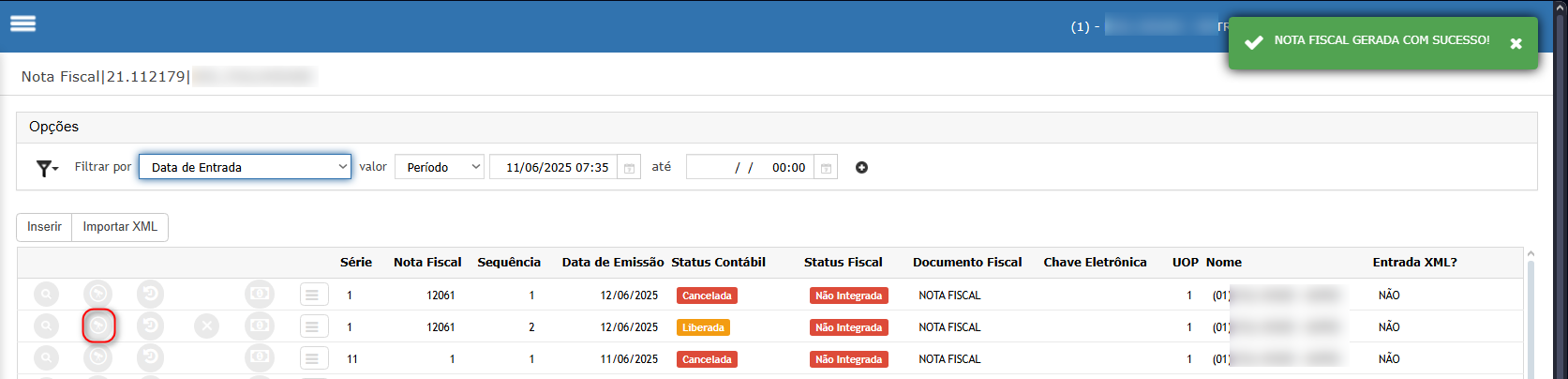Click telescope icon on série 11 row
This screenshot has height=379, width=1568.
click(97, 358)
